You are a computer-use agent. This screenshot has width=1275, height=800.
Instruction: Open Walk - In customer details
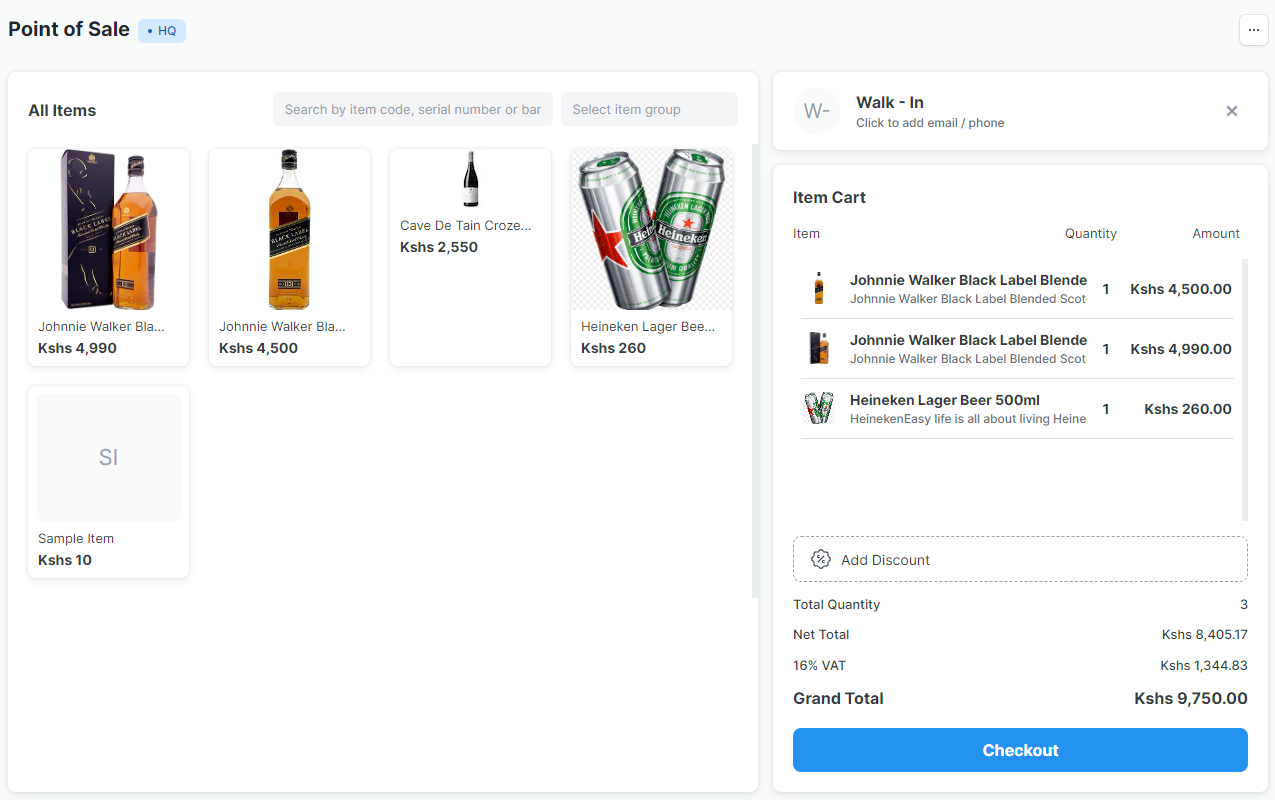coord(930,111)
